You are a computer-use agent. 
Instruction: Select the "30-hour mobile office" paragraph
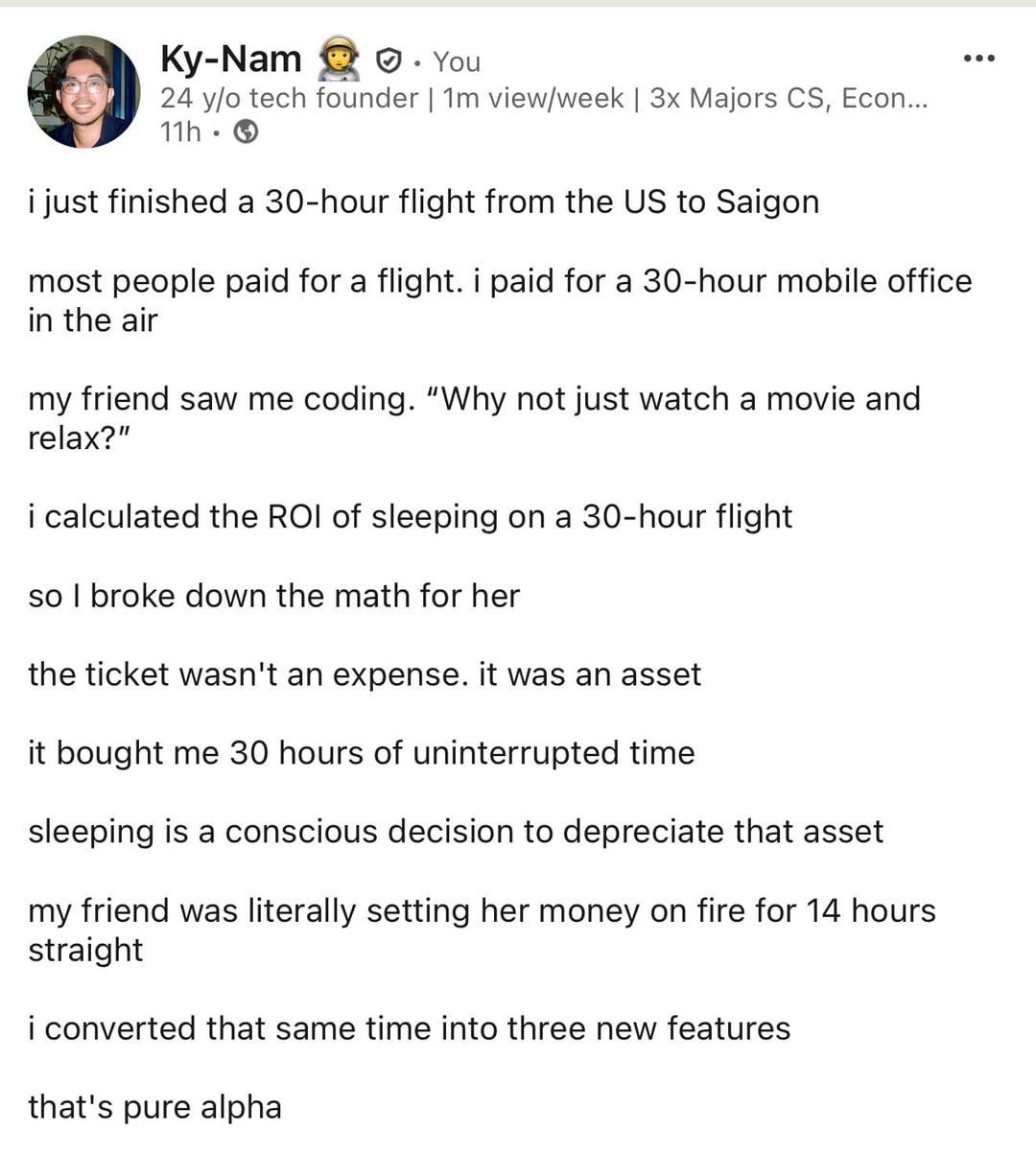pos(499,300)
